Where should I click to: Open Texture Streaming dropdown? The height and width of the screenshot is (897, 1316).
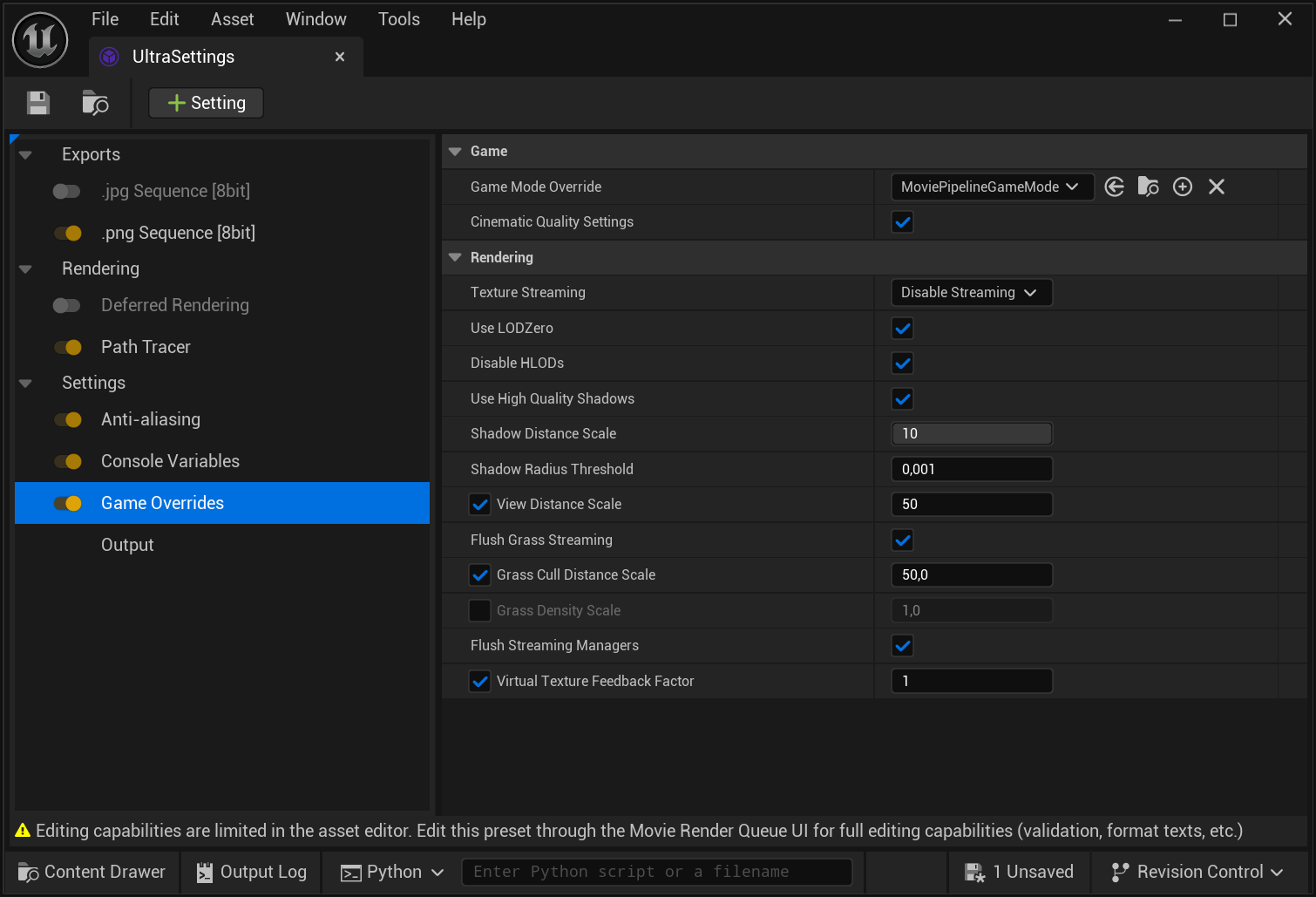(x=971, y=292)
